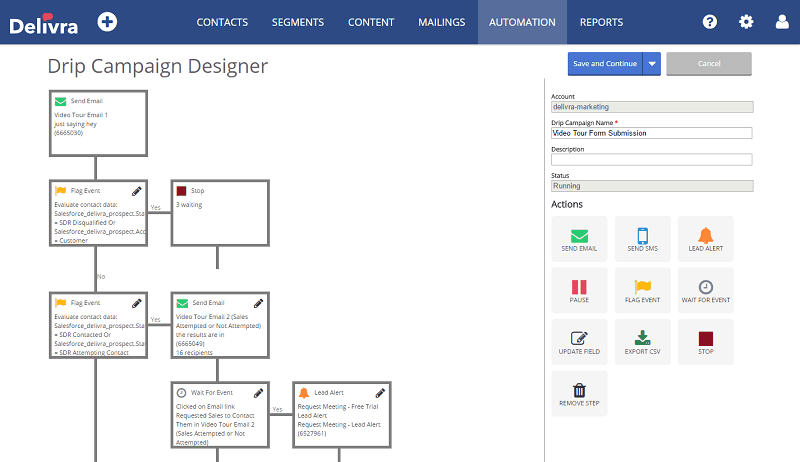800x462 pixels.
Task: Select the Stop step with 3 waiting
Action: tap(220, 213)
